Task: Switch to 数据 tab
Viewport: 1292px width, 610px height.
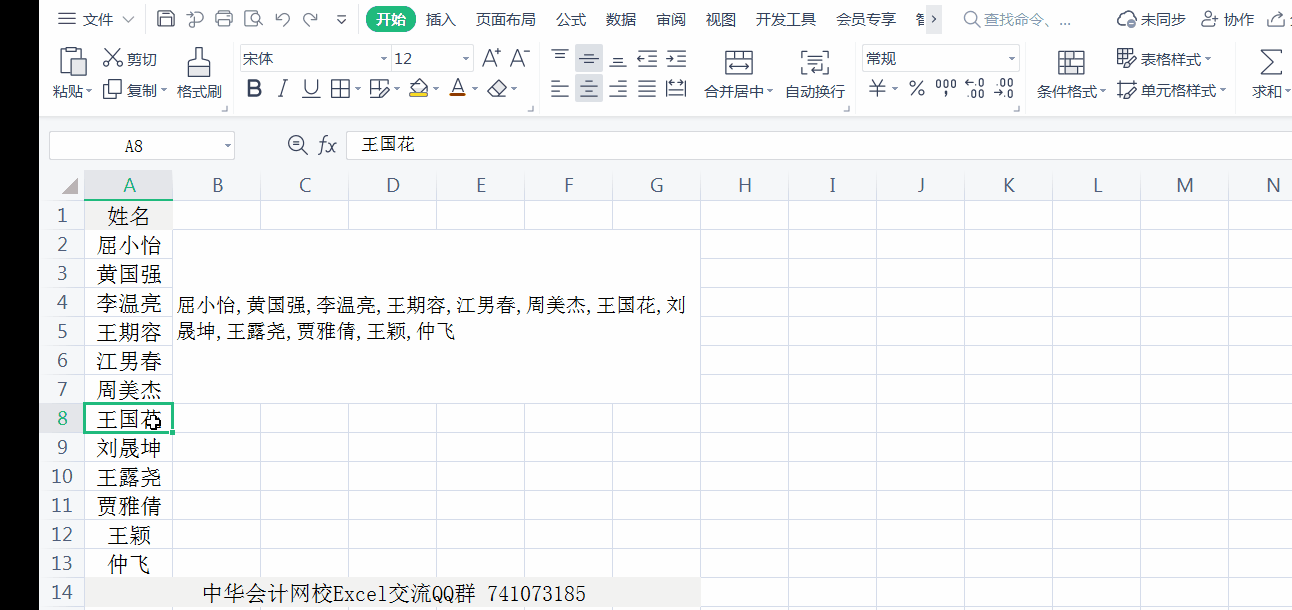Action: 621,19
